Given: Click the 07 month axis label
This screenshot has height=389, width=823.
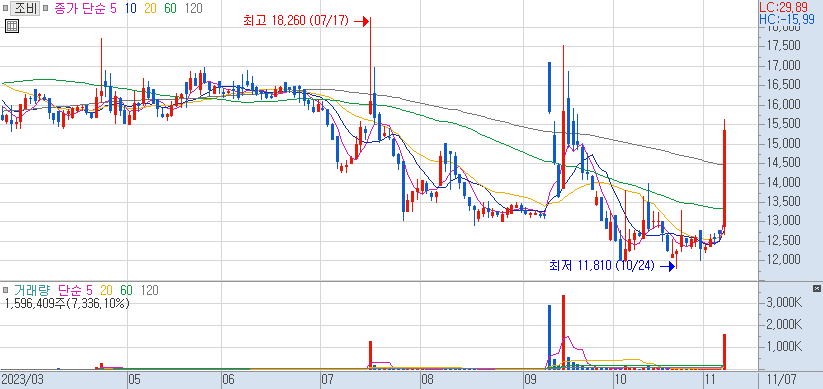Looking at the screenshot, I should pos(328,379).
